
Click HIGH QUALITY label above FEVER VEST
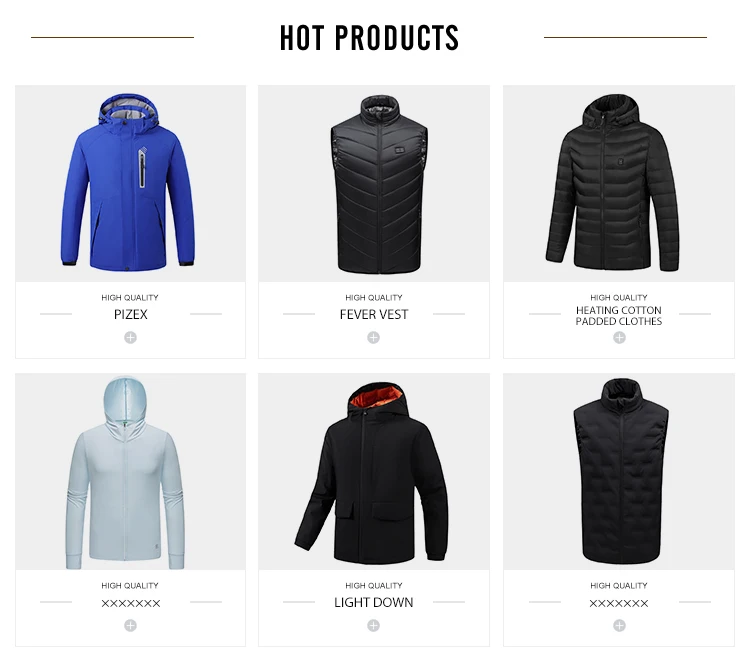point(374,297)
